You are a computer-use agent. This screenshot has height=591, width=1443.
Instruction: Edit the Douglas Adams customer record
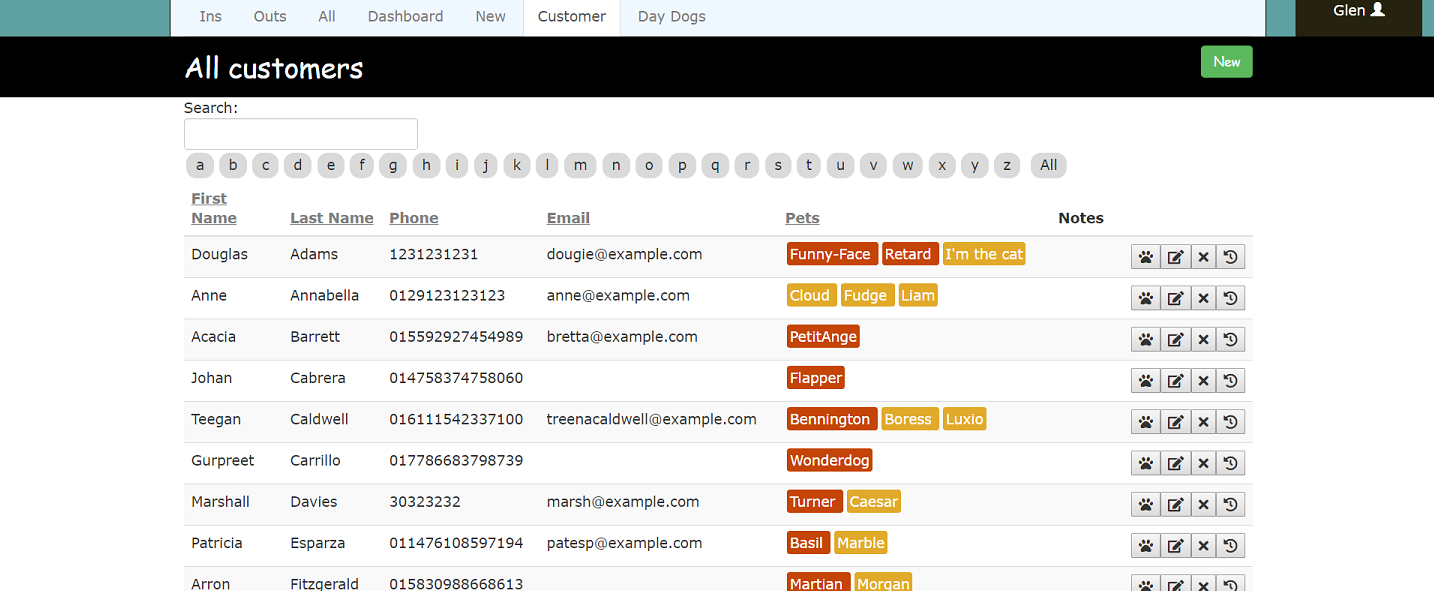pyautogui.click(x=1176, y=257)
